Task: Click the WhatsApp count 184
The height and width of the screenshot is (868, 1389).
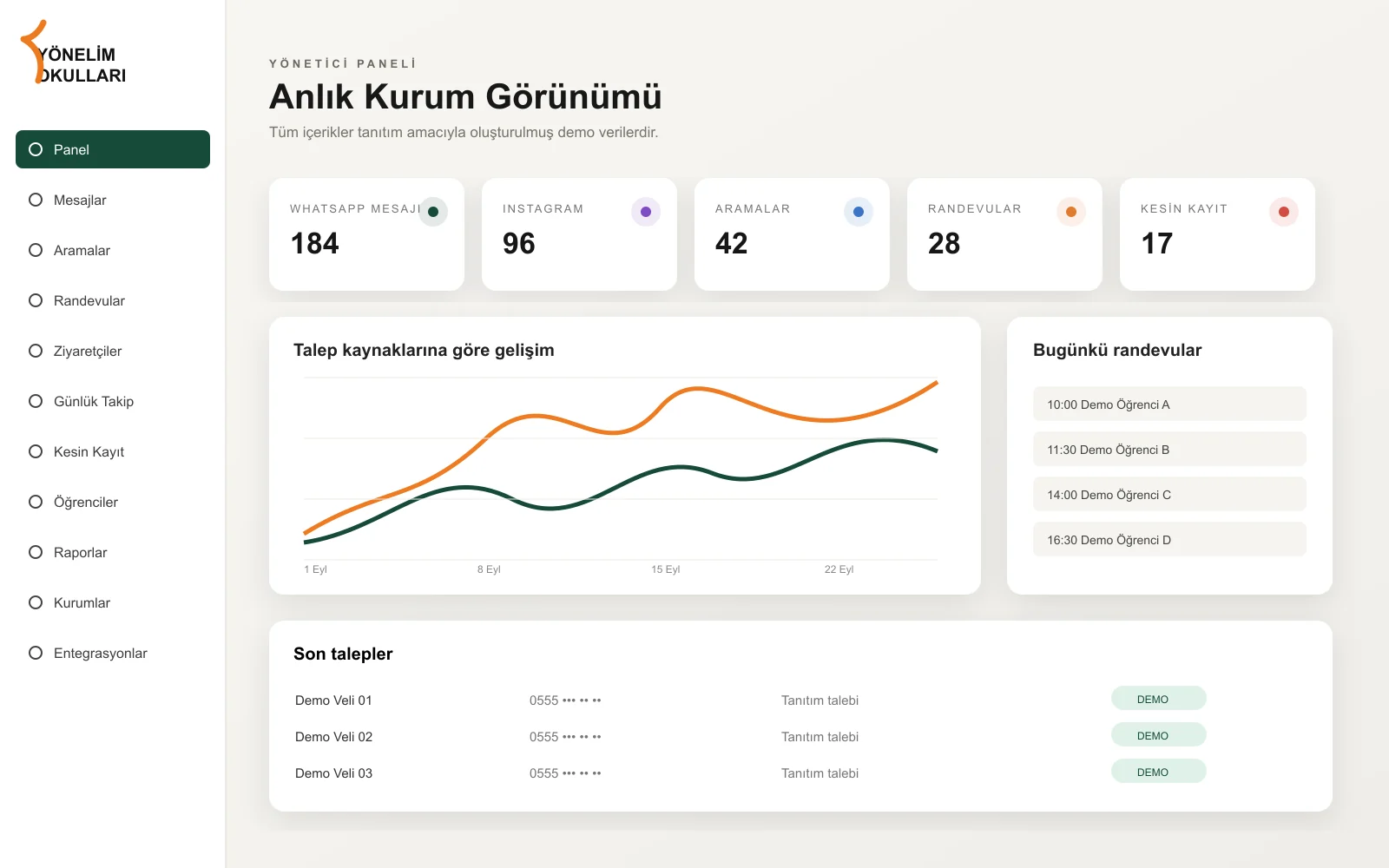Action: (315, 244)
